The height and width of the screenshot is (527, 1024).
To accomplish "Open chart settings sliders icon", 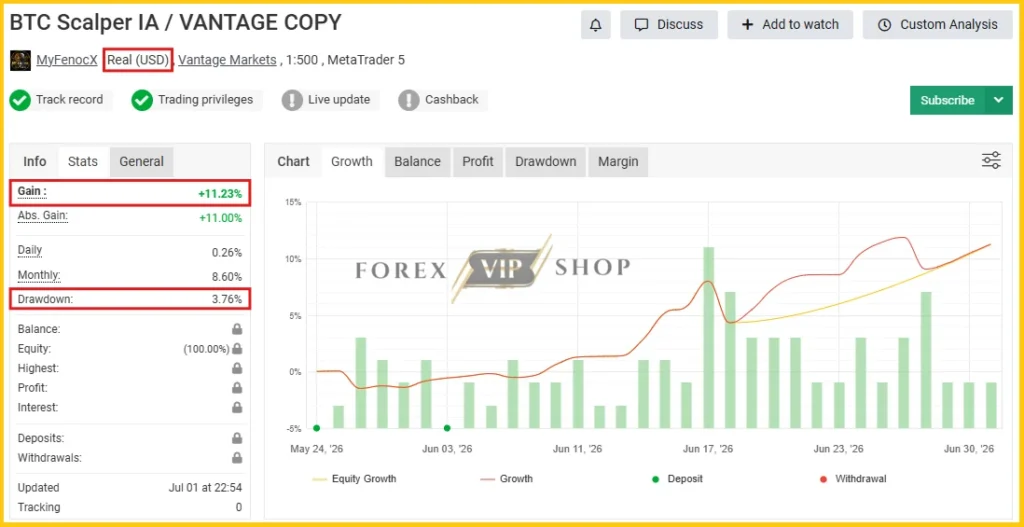I will click(x=991, y=161).
